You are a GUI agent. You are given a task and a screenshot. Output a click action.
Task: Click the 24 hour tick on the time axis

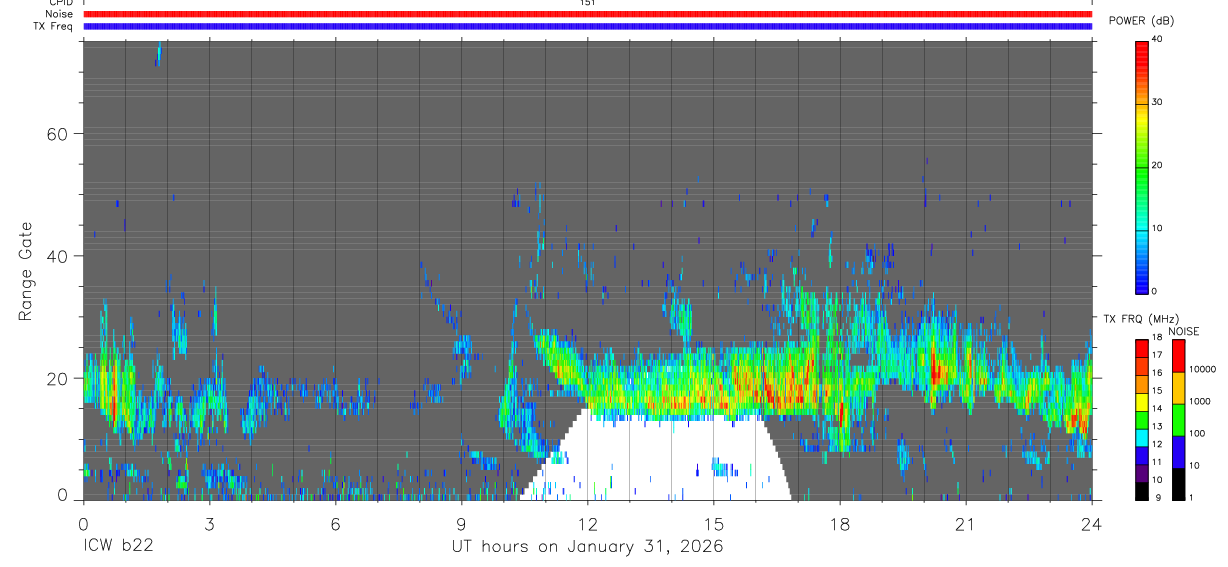pos(1091,523)
